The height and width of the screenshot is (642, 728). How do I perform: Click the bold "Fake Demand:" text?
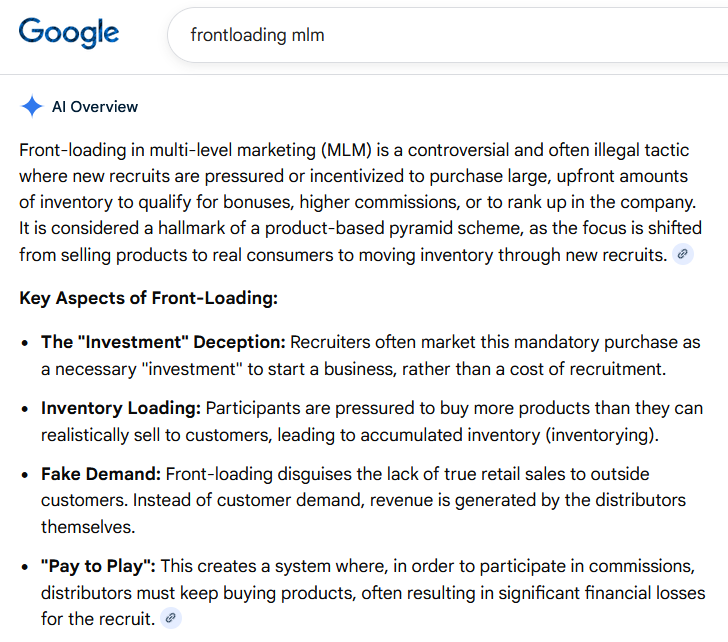[x=100, y=475]
